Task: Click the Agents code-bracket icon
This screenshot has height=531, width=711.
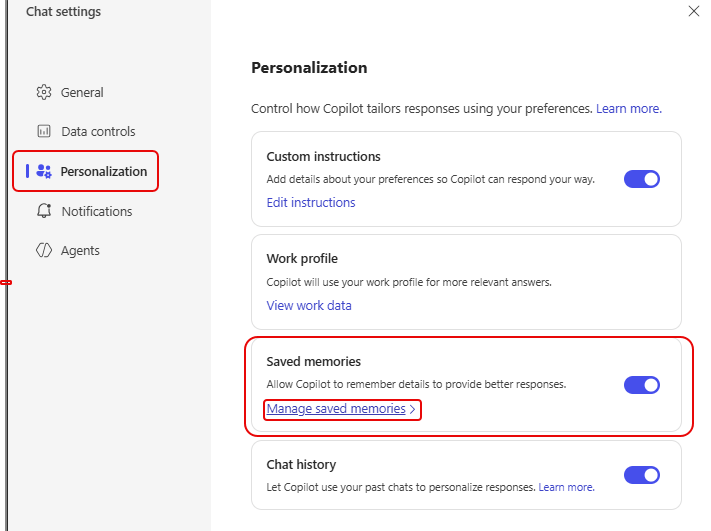Action: (x=44, y=251)
